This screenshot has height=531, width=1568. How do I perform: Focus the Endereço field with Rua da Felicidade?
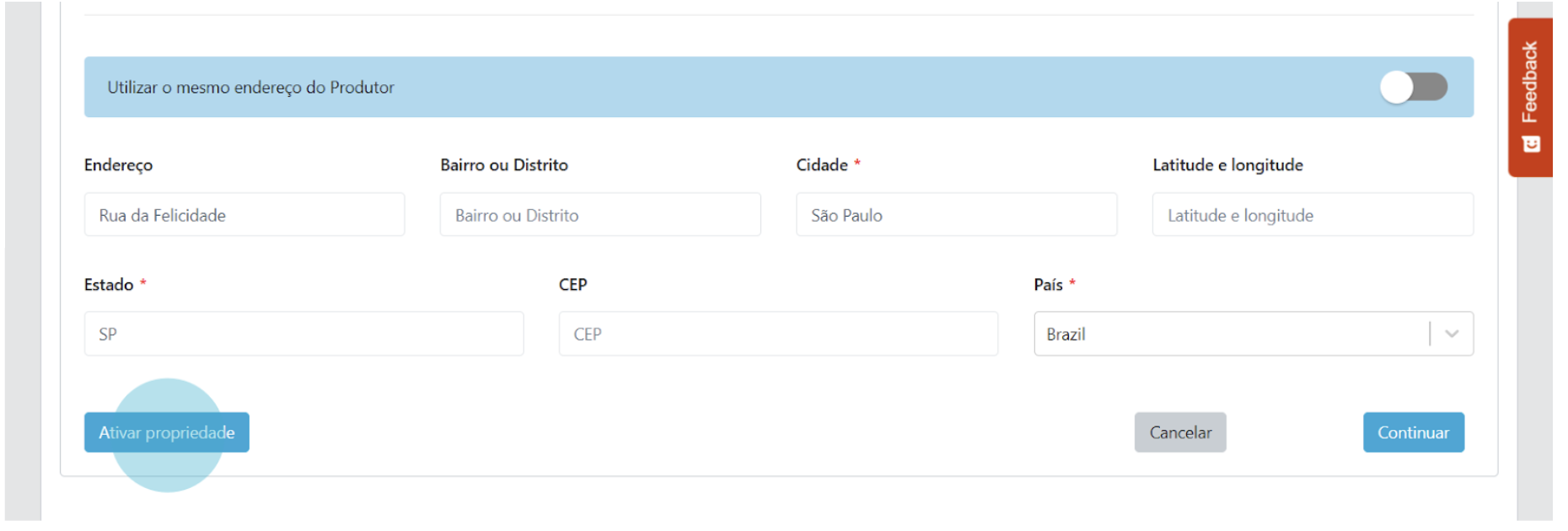coord(244,215)
